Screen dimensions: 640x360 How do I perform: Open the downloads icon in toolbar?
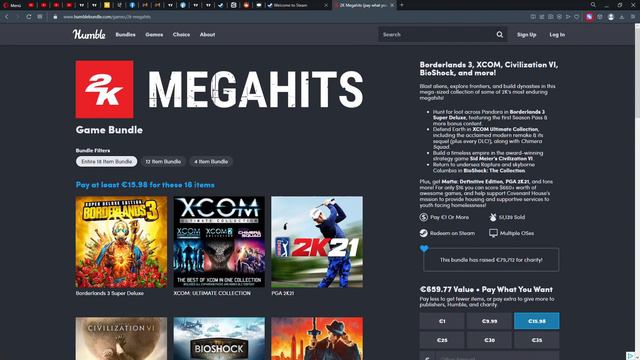click(x=622, y=17)
